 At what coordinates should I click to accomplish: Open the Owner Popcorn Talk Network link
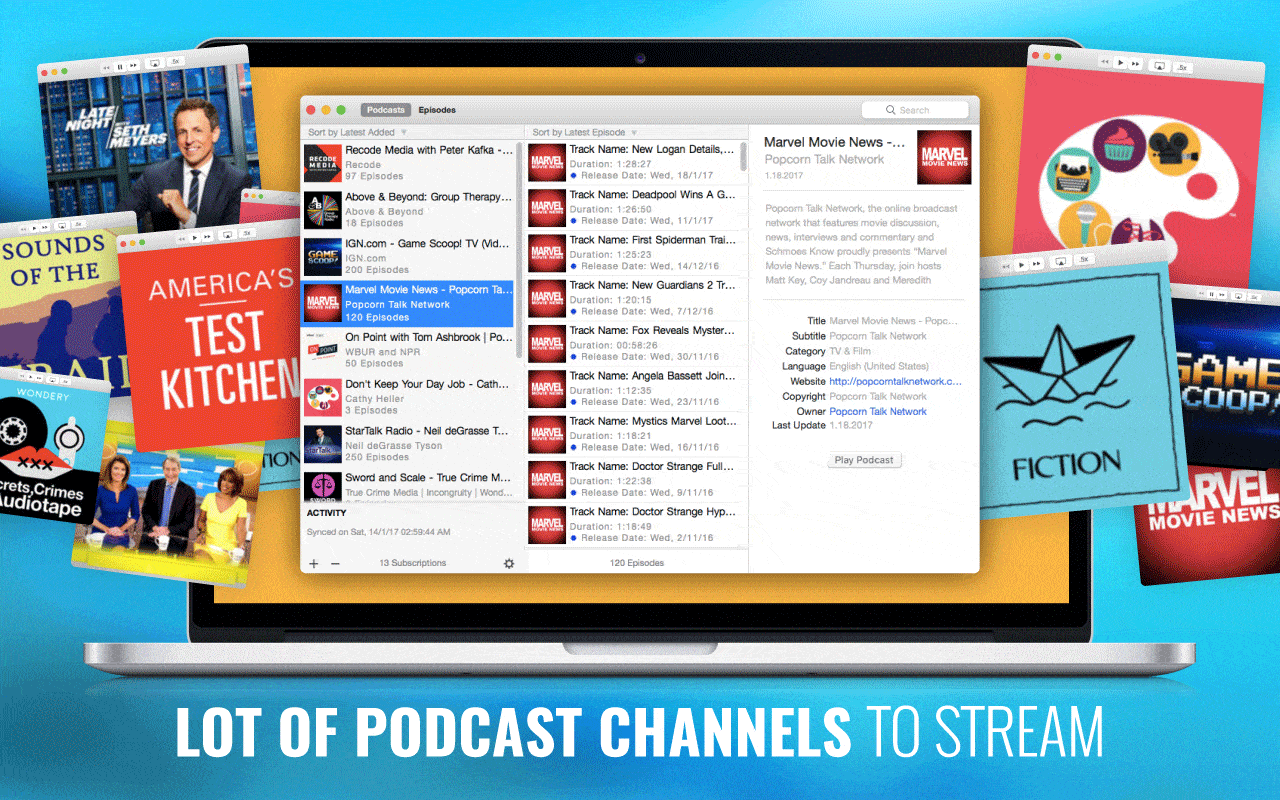[878, 411]
